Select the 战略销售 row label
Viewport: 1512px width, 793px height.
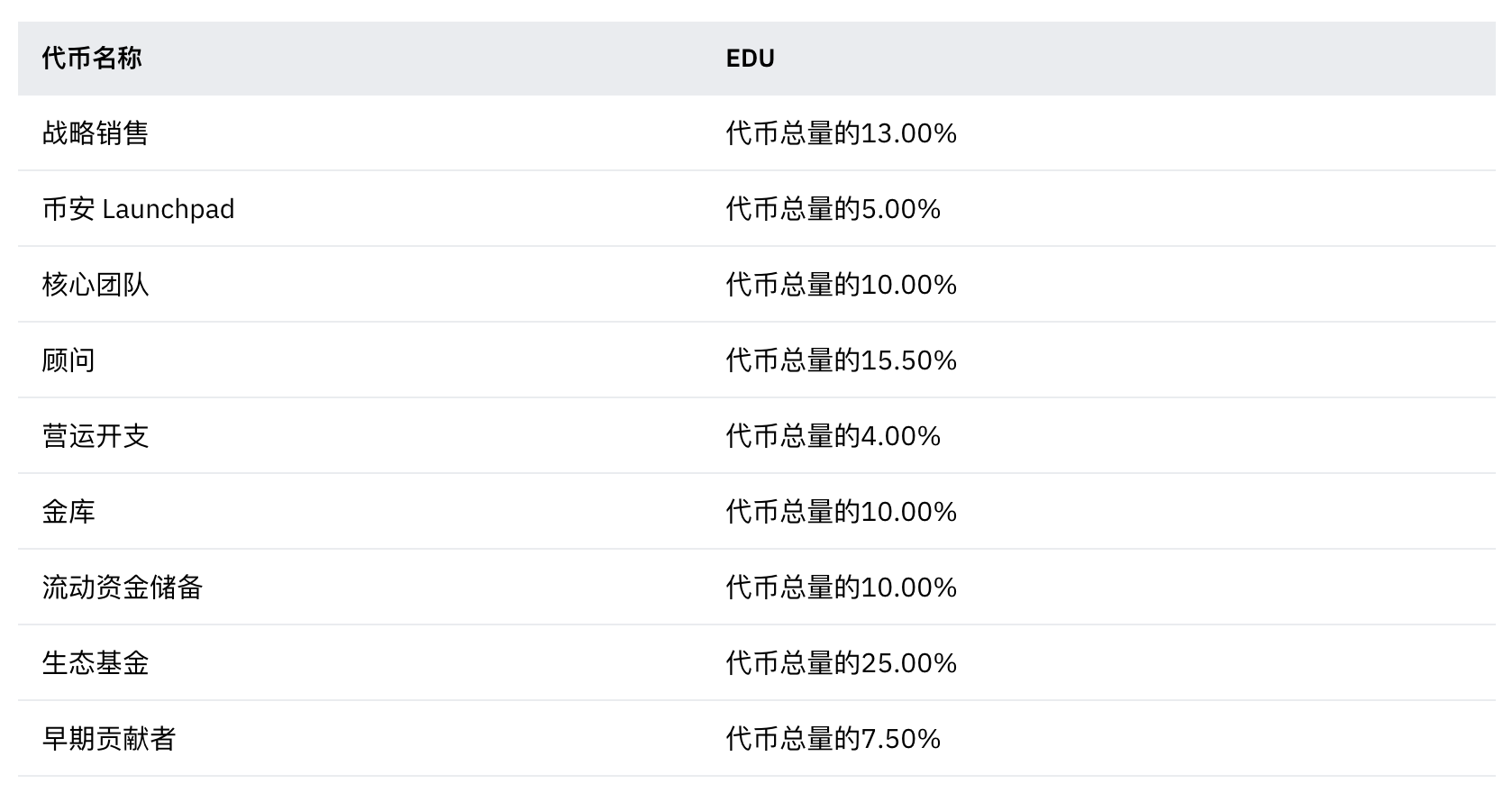(96, 133)
